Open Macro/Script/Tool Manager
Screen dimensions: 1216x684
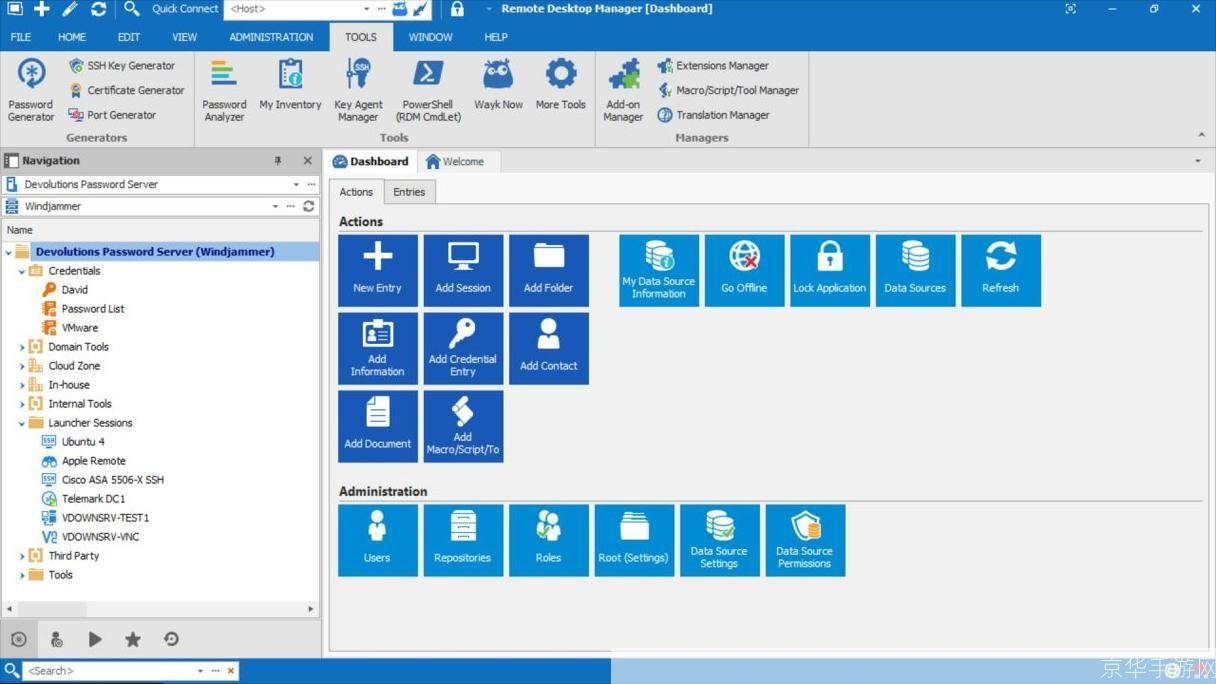click(728, 90)
